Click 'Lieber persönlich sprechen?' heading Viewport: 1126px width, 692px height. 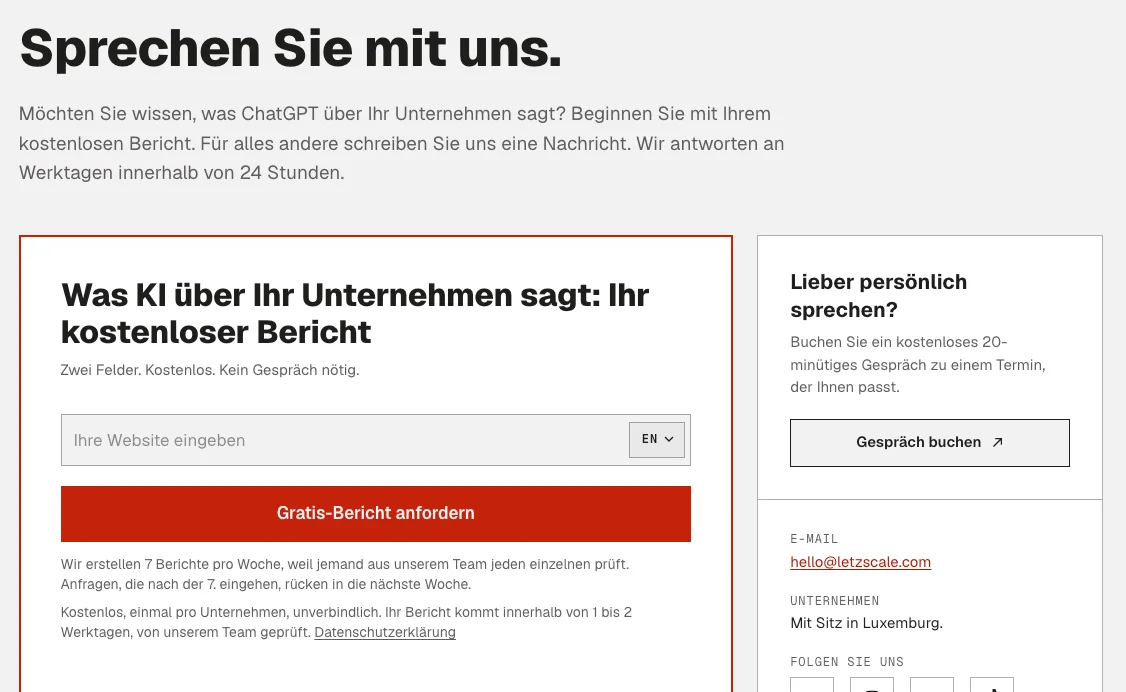[878, 296]
